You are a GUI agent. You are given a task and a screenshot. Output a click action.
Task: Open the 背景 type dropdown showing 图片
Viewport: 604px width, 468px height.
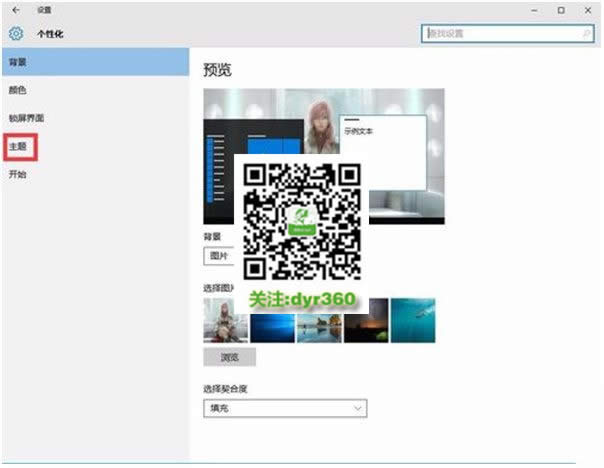[219, 256]
